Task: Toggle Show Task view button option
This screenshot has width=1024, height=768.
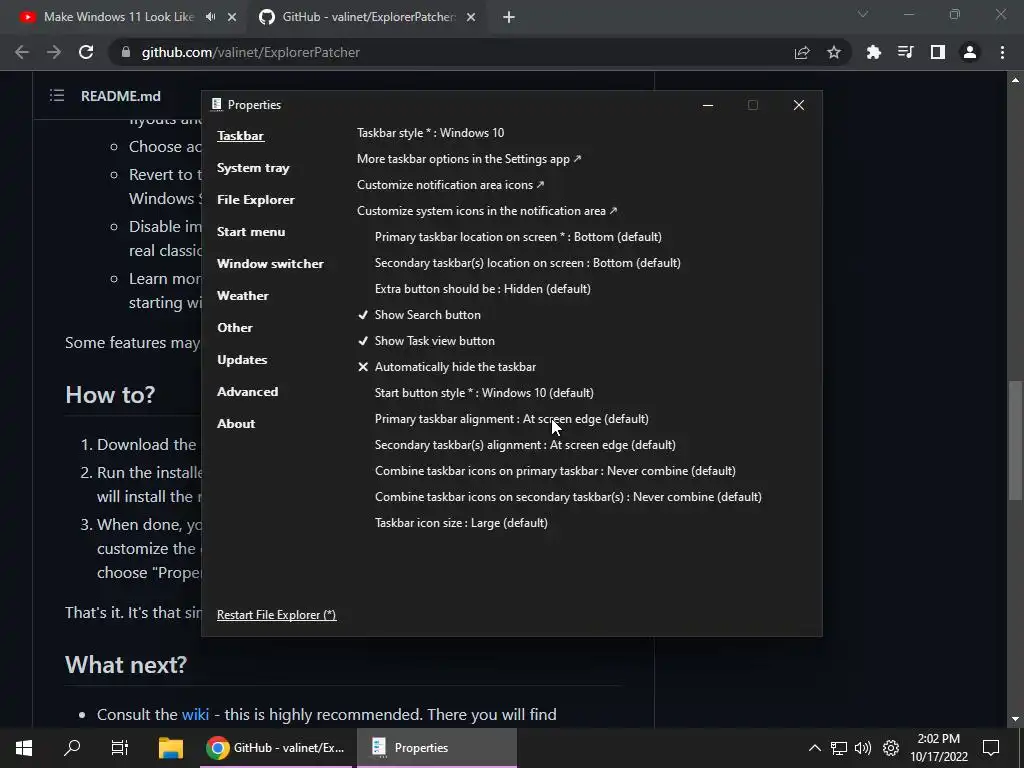Action: (x=426, y=341)
